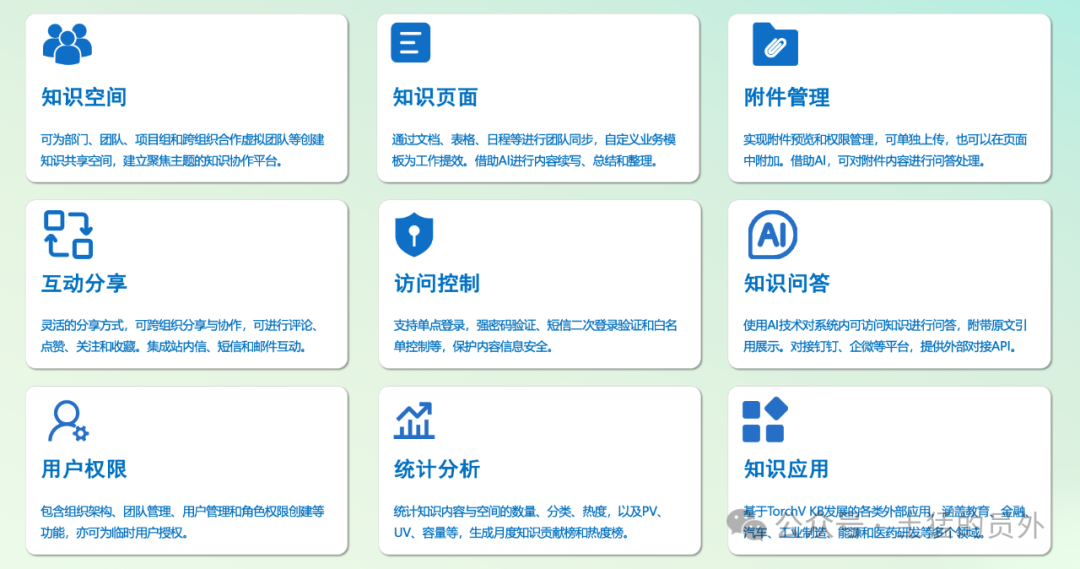Open the 互动分享 heading
The width and height of the screenshot is (1080, 569).
[84, 283]
